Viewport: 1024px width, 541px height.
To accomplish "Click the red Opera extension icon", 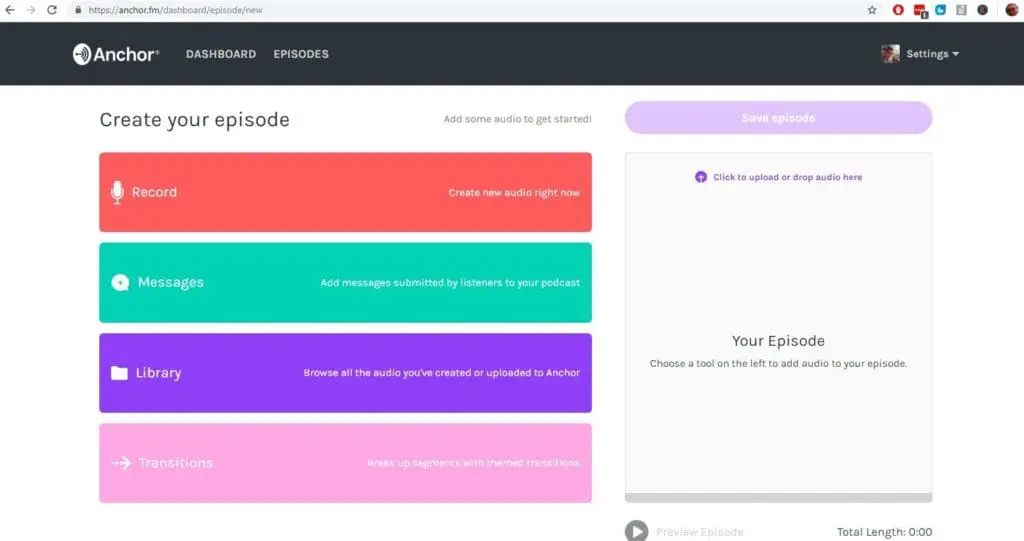I will (x=898, y=10).
